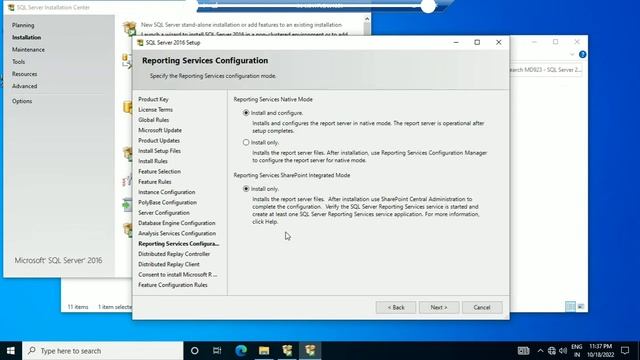This screenshot has height=360, width=640.
Task: Select Native Mode 'Install only' radio
Action: click(x=246, y=142)
